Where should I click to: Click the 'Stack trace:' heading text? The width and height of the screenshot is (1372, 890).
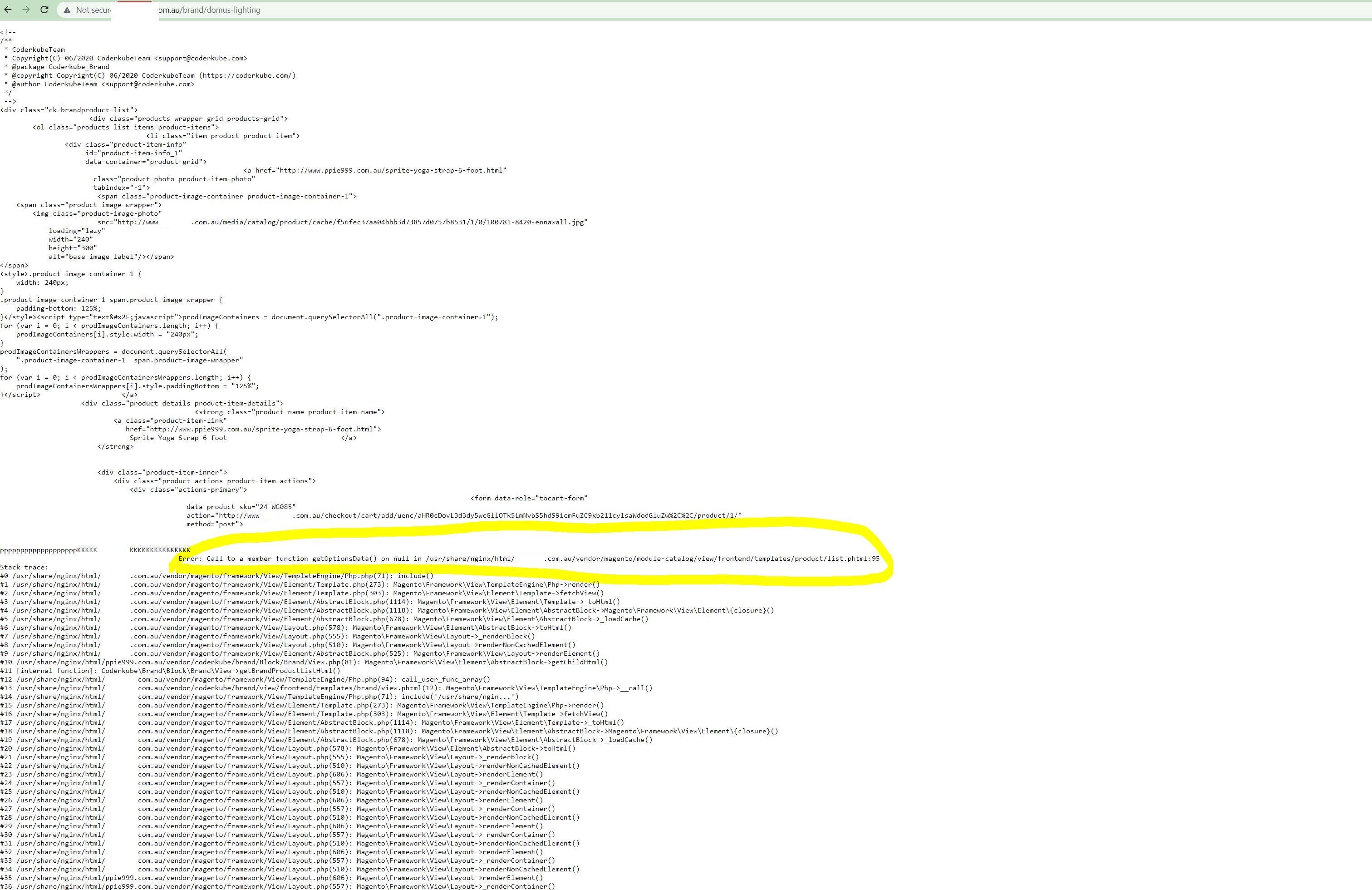coord(24,567)
